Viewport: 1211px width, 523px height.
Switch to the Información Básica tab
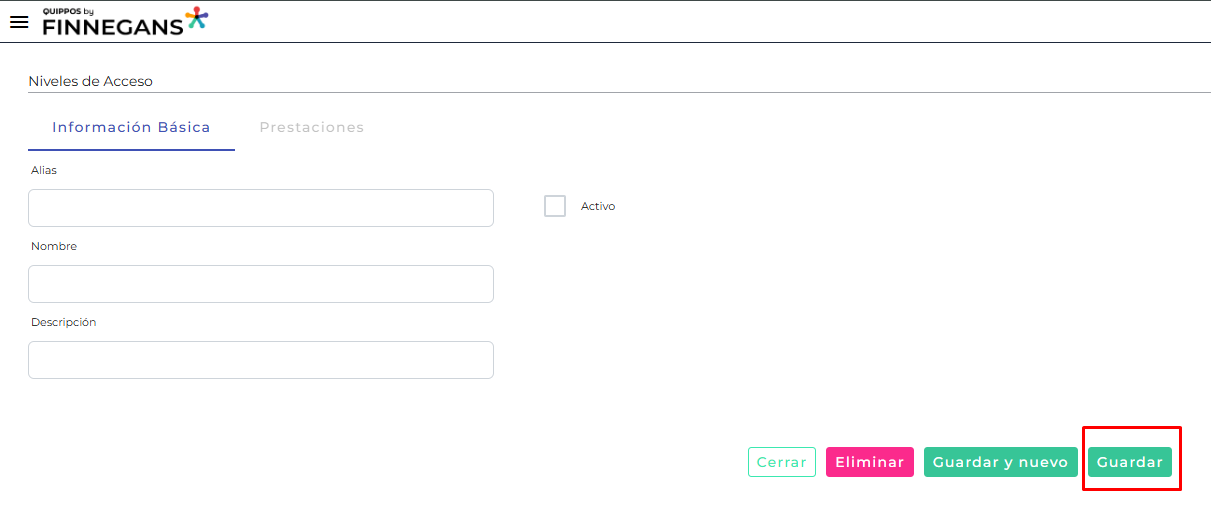131,128
